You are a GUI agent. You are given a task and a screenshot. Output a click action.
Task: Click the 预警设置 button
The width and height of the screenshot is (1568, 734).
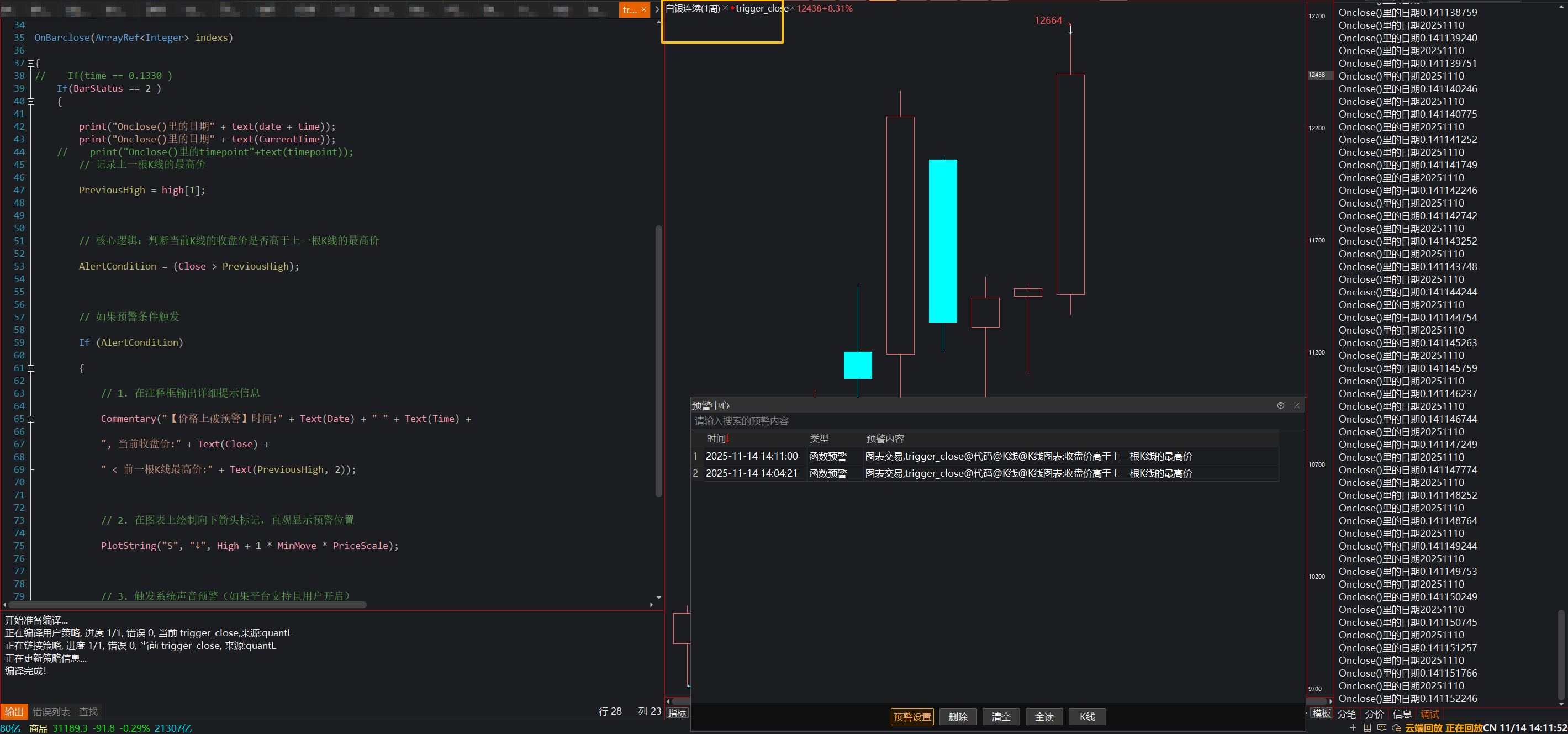(912, 717)
